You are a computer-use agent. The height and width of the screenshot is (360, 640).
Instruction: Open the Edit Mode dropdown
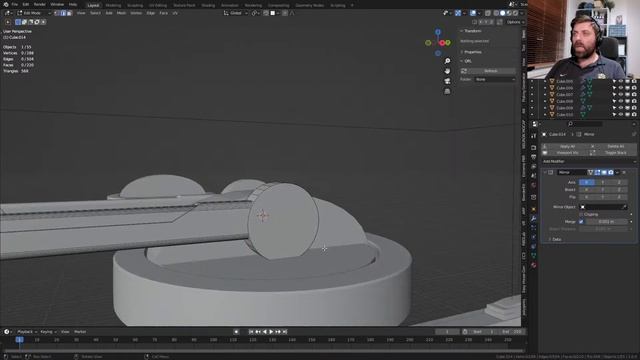[x=33, y=13]
